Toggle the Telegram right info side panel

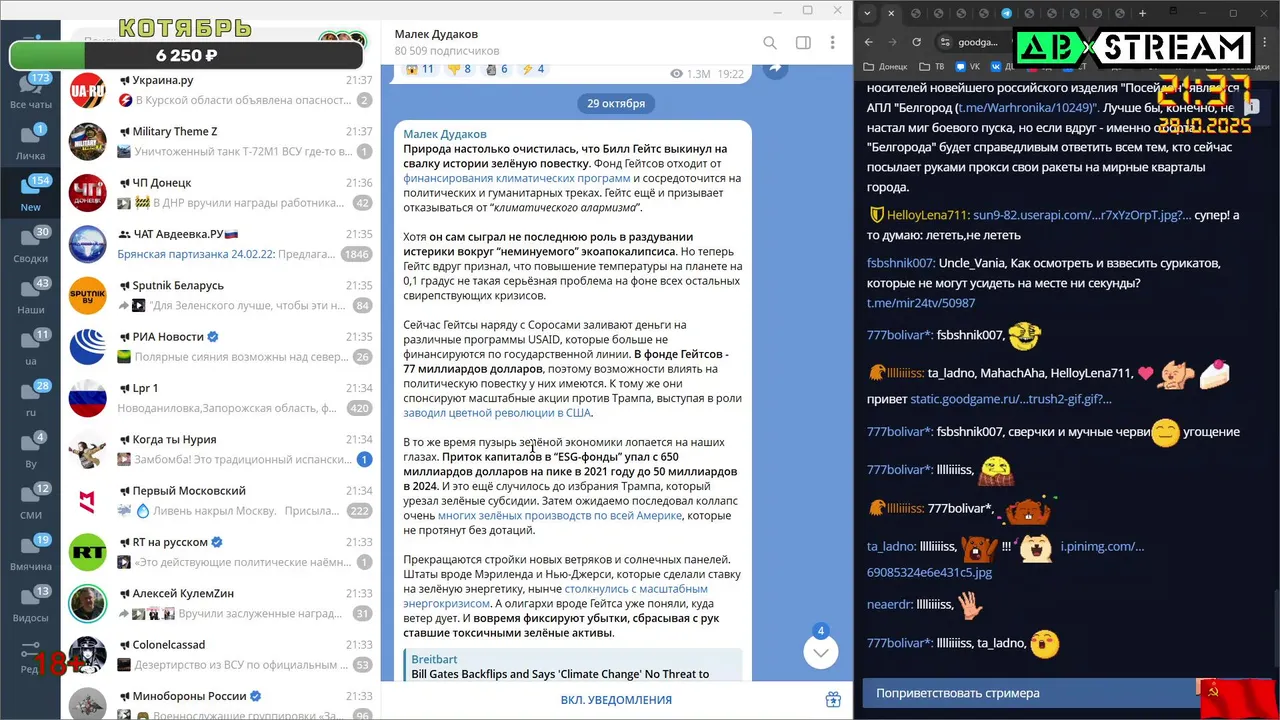click(x=803, y=43)
